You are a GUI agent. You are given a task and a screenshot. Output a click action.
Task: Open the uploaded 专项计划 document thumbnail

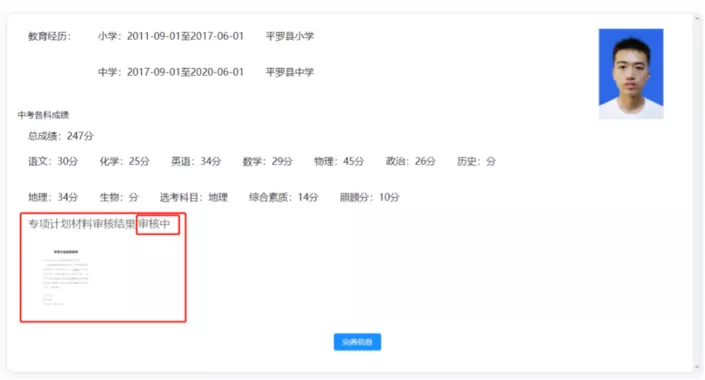coord(66,277)
